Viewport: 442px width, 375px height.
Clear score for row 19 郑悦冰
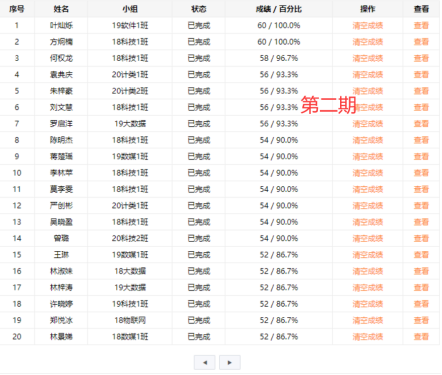tap(368, 320)
